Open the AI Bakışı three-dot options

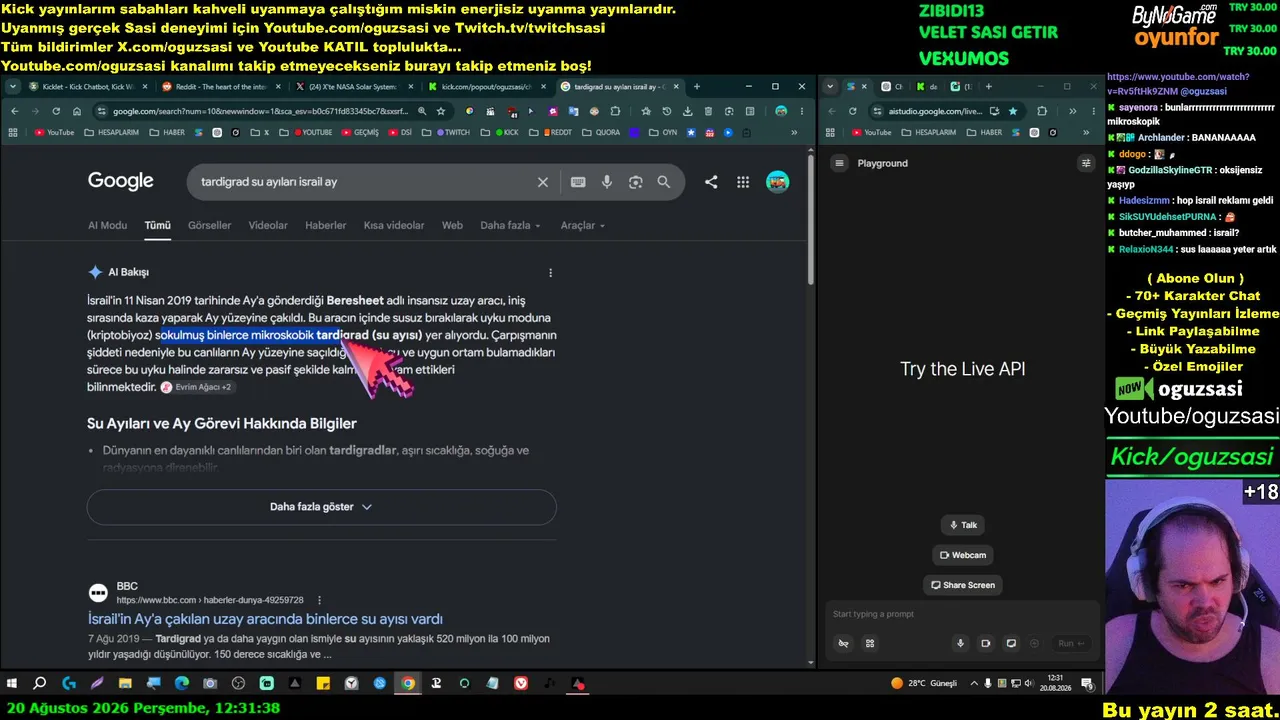550,272
